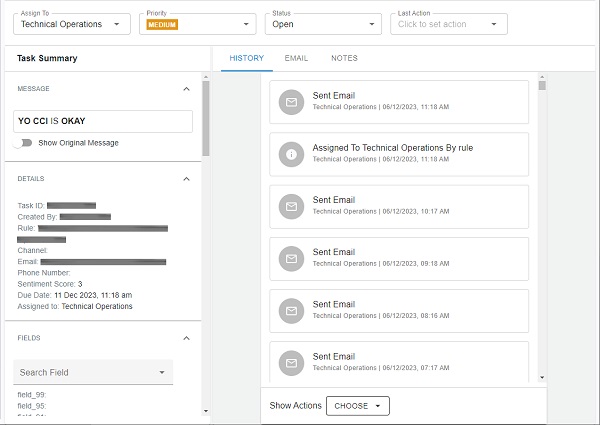This screenshot has width=600, height=425.
Task: Click the envelope icon of the 07:17 AM email
Action: [x=292, y=363]
